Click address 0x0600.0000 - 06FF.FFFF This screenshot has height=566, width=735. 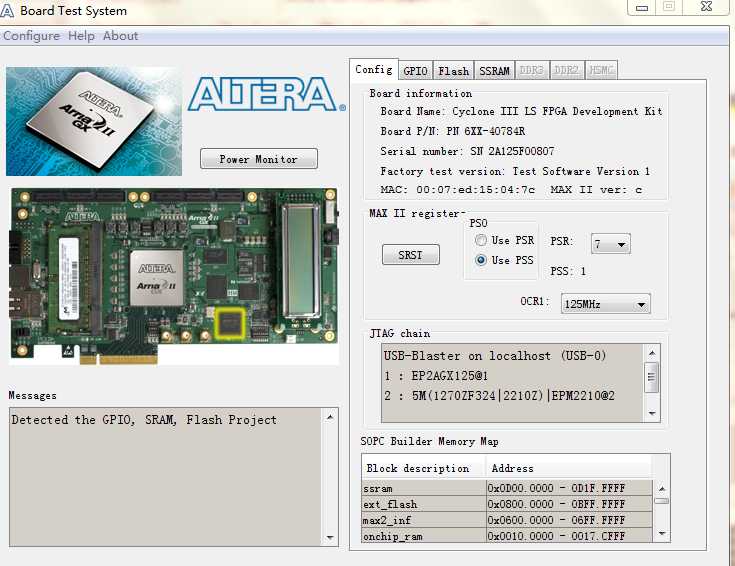click(x=556, y=520)
